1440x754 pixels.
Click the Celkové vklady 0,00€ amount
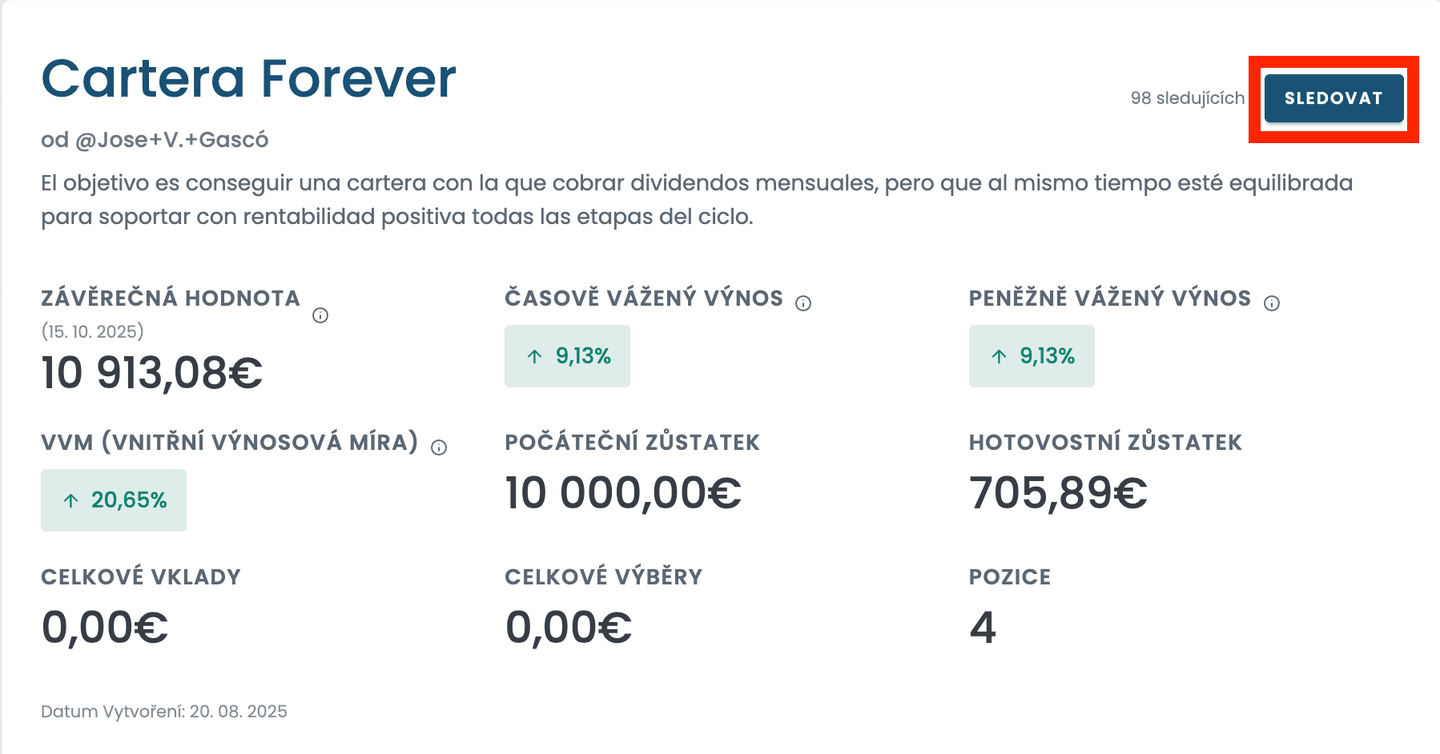click(x=104, y=628)
